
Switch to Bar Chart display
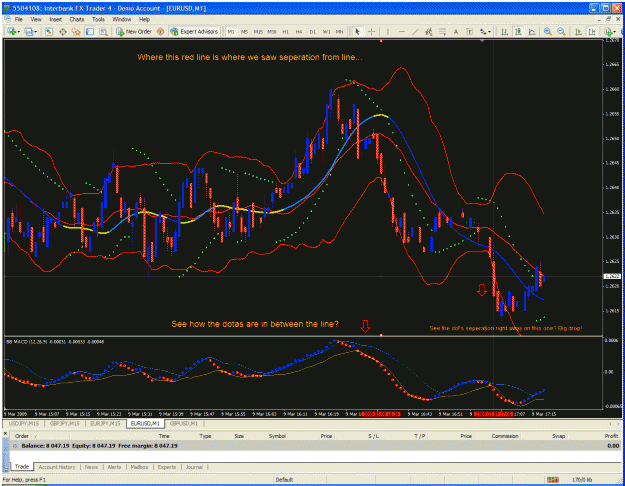[x=504, y=31]
